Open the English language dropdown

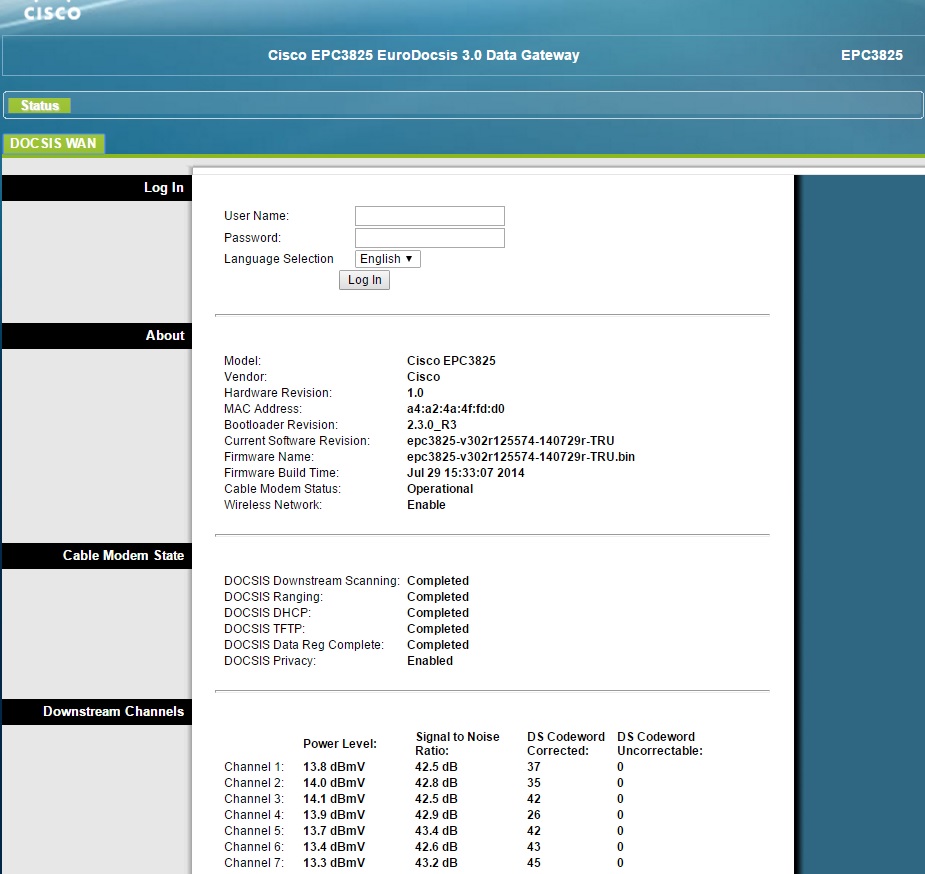[x=388, y=259]
